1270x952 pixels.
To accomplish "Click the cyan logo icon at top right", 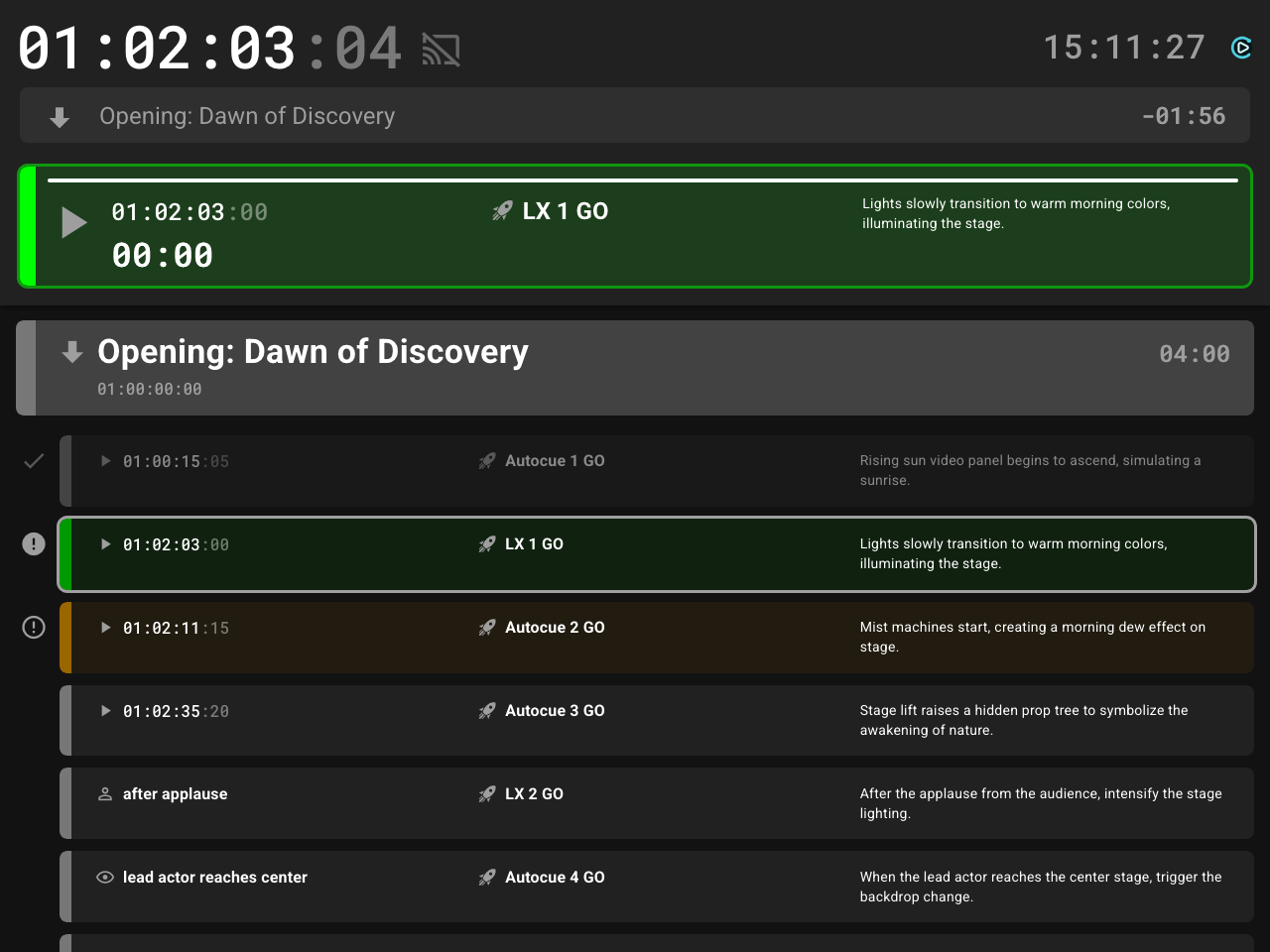I will point(1241,48).
